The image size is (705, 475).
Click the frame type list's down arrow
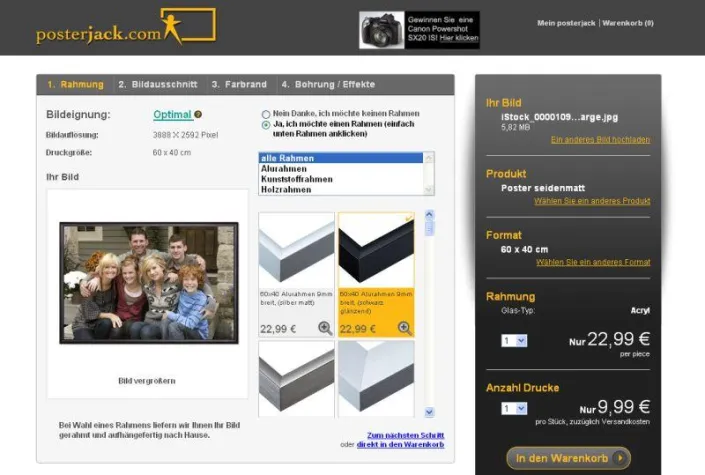[428, 190]
